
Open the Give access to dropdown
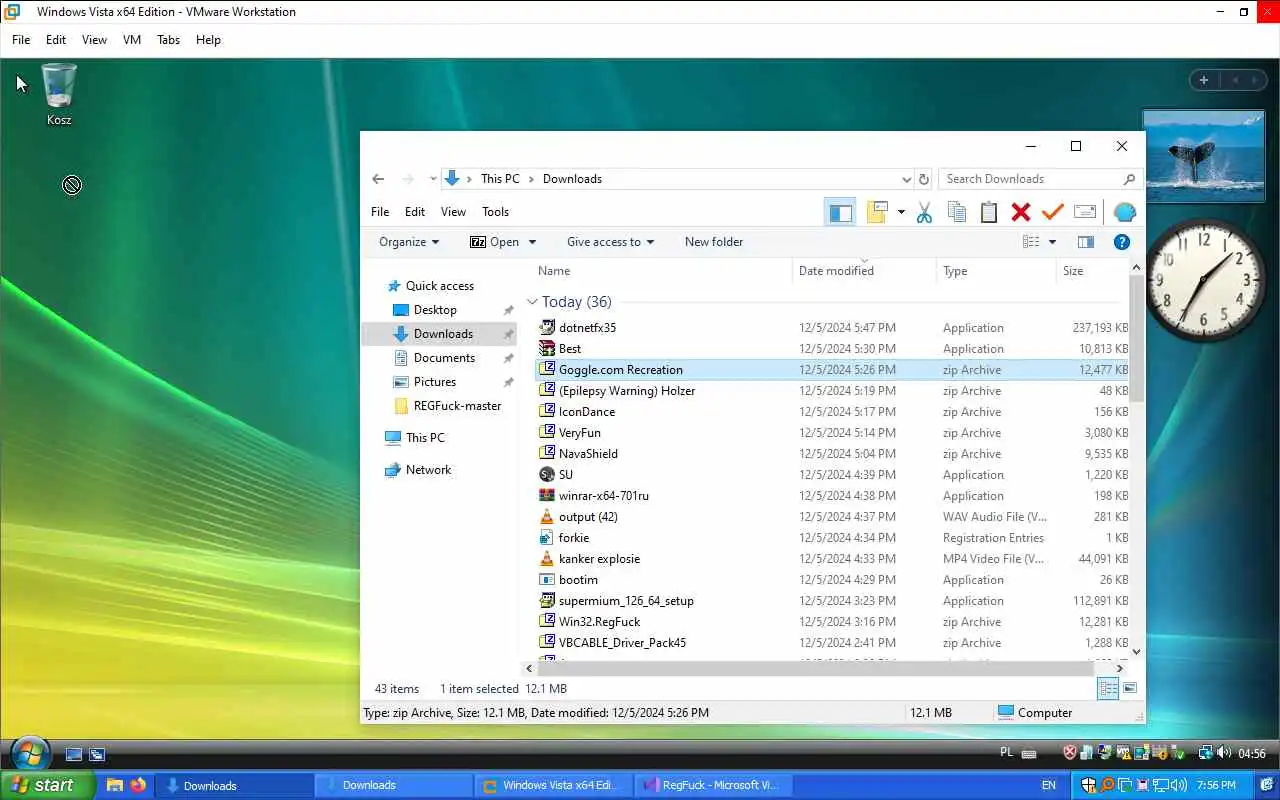click(610, 242)
